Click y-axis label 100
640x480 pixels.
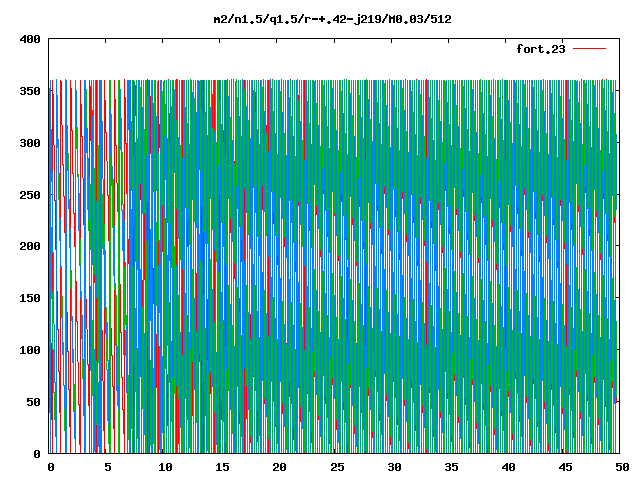(30, 350)
